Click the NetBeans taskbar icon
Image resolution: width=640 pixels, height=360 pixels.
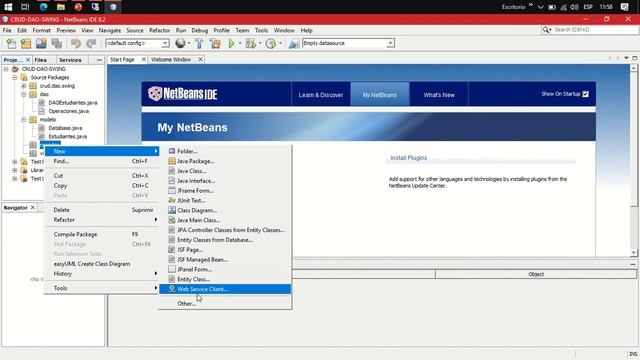[x=113, y=7]
